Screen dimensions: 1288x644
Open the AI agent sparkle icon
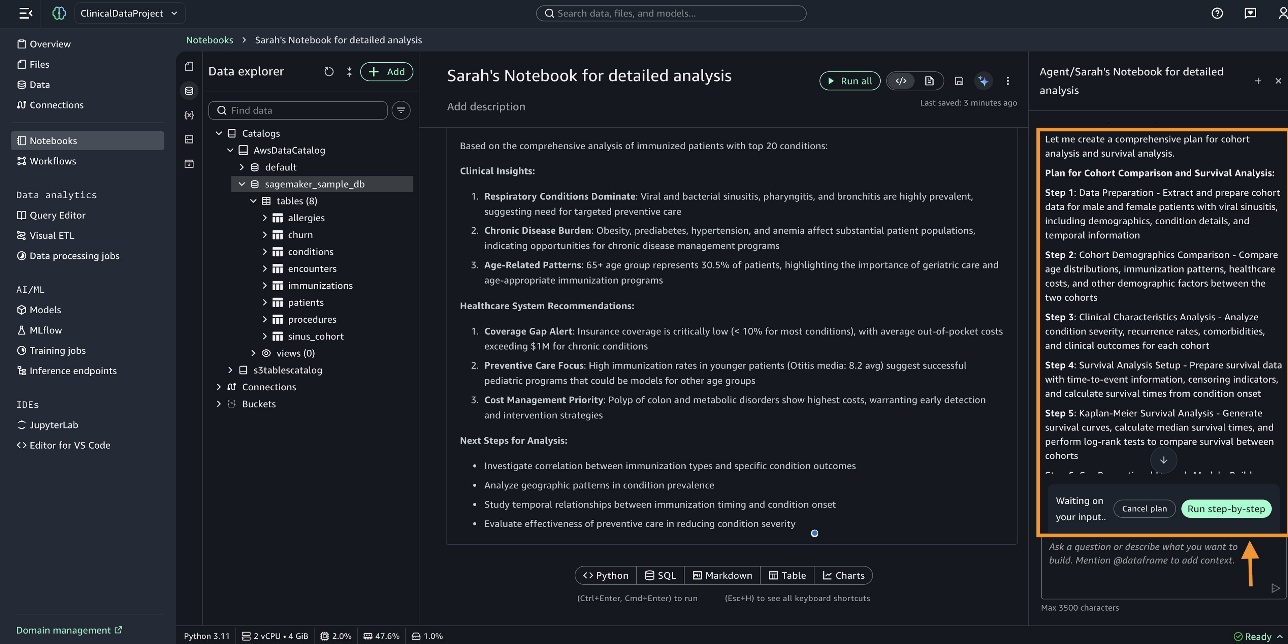[x=983, y=81]
